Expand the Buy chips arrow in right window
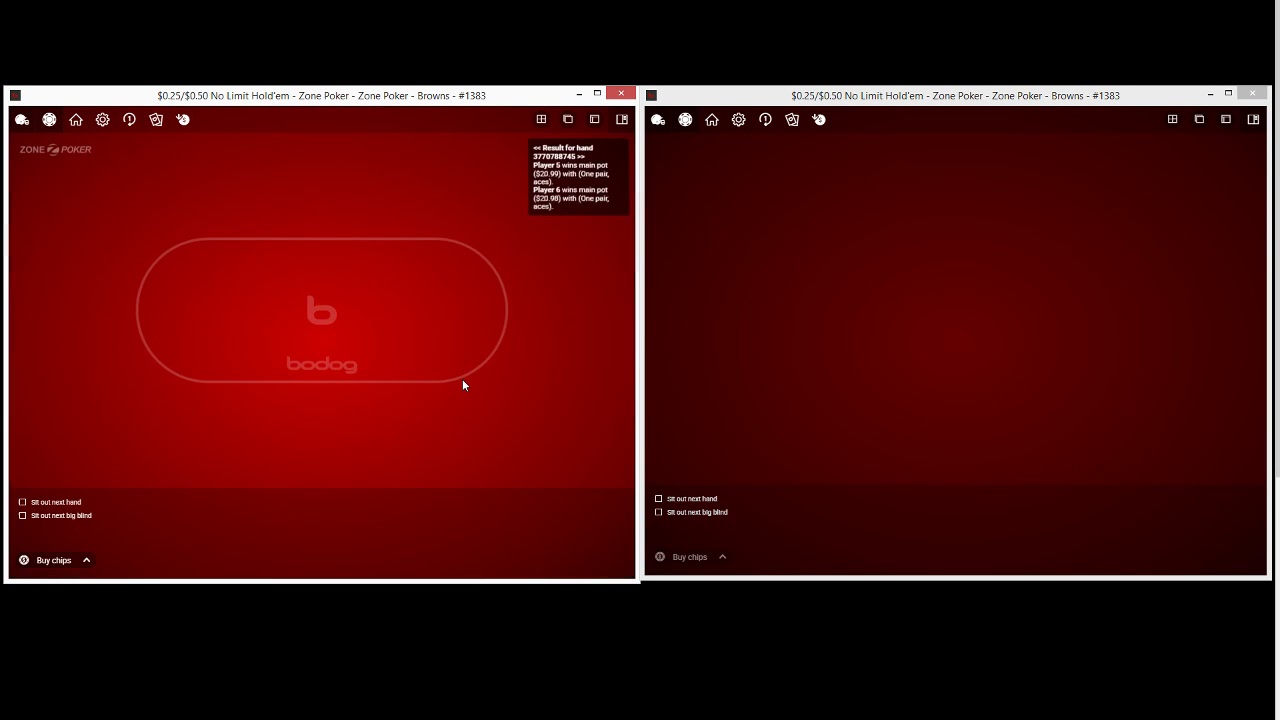 click(722, 557)
